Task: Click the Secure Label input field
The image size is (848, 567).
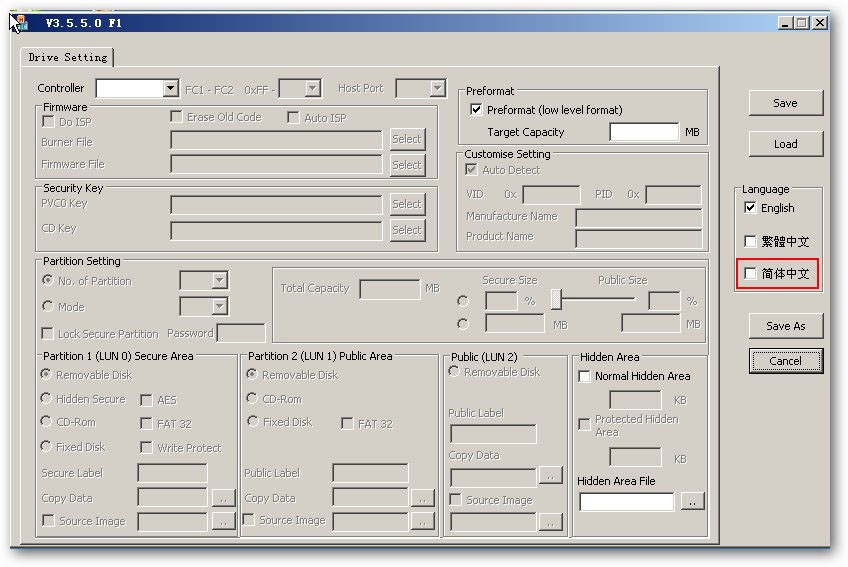Action: click(173, 473)
